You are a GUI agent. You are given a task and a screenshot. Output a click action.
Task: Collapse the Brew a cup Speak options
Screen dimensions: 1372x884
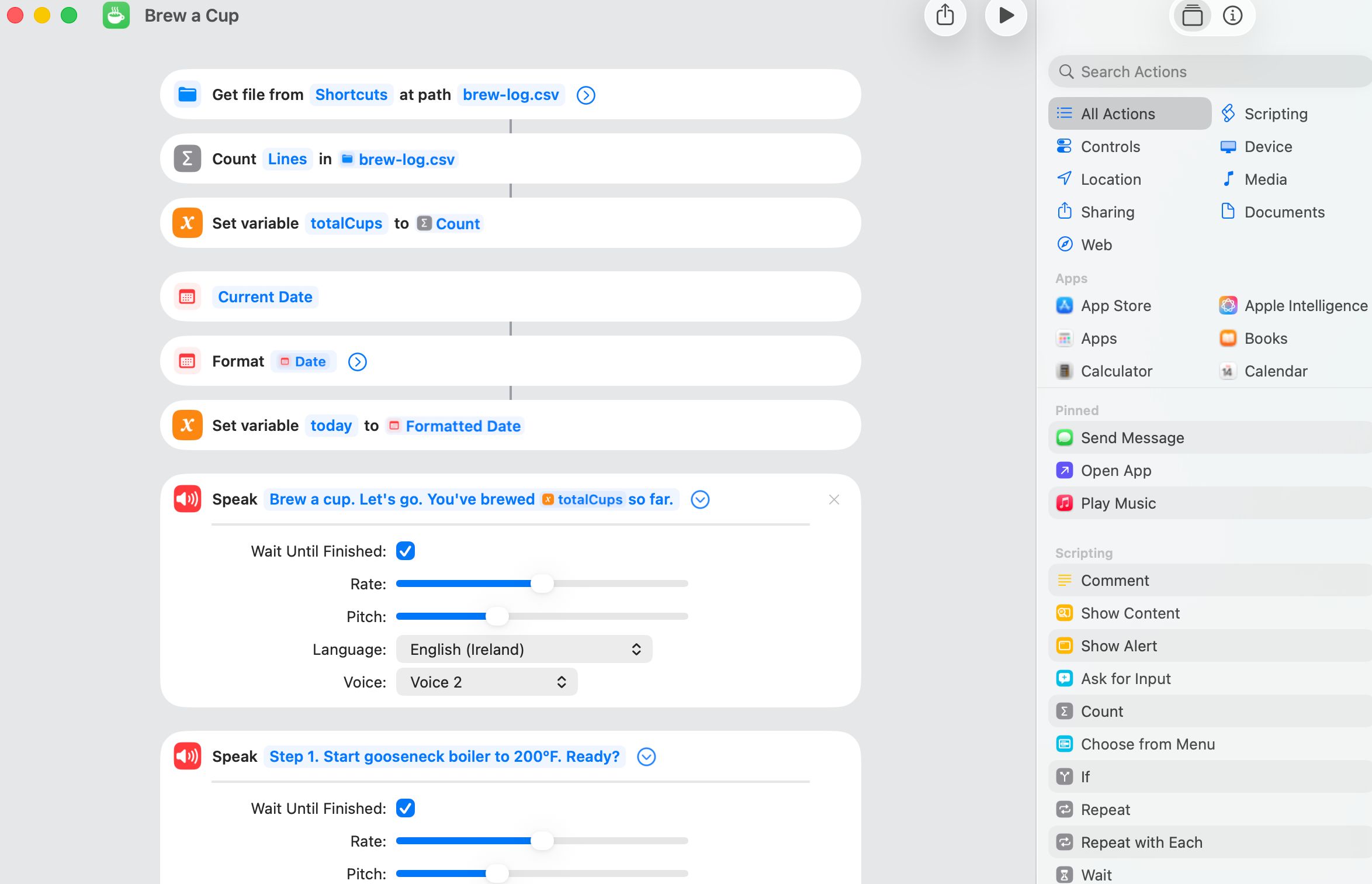[700, 500]
